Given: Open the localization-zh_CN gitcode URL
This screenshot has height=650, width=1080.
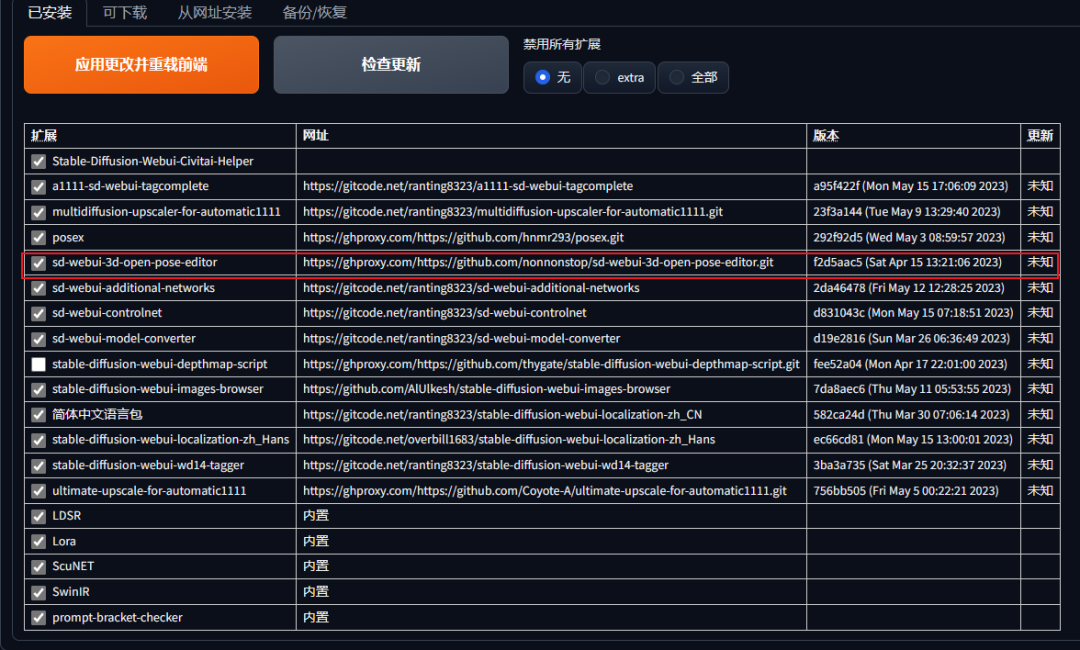Looking at the screenshot, I should [x=502, y=415].
